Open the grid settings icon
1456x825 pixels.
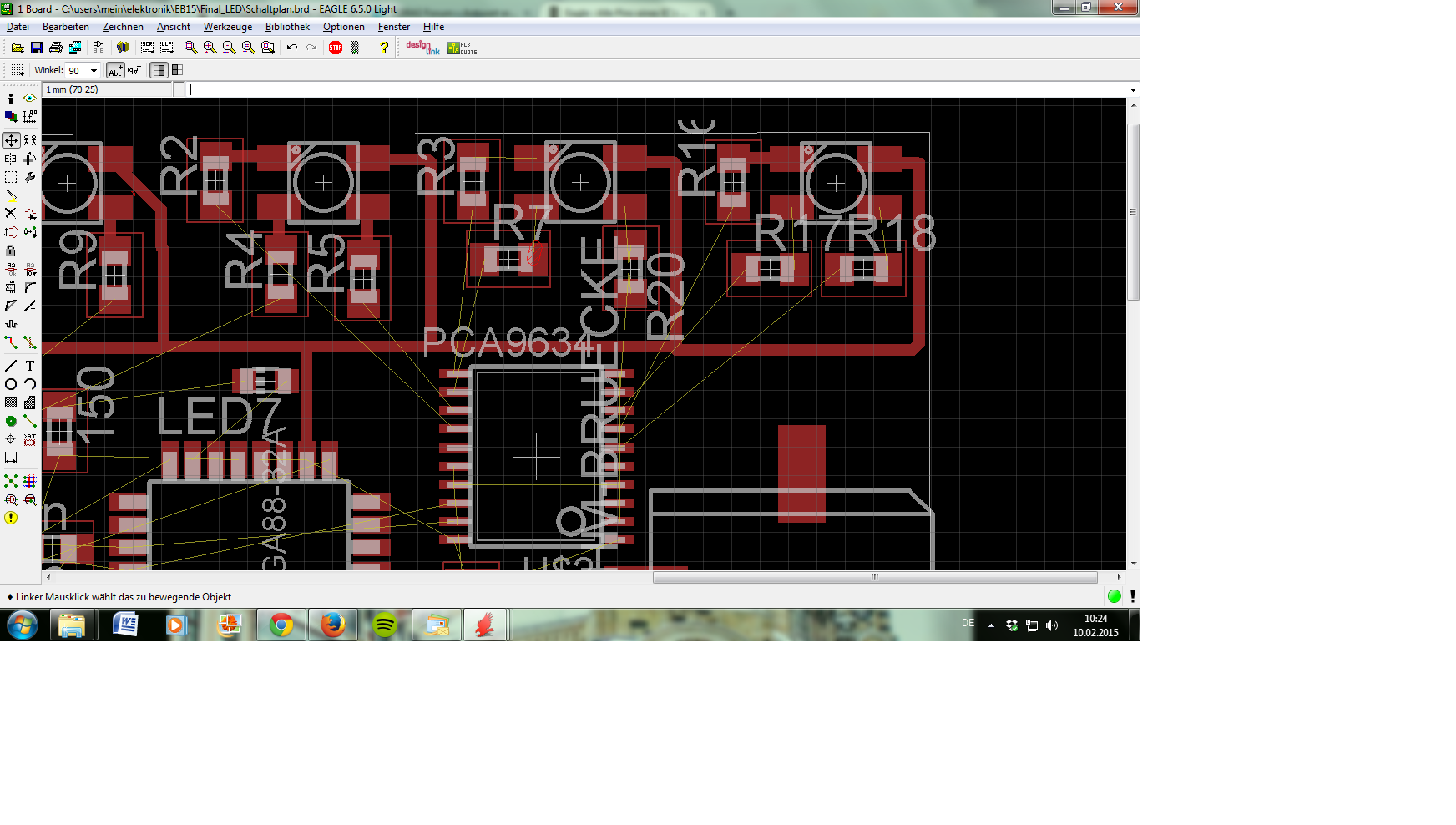18,70
